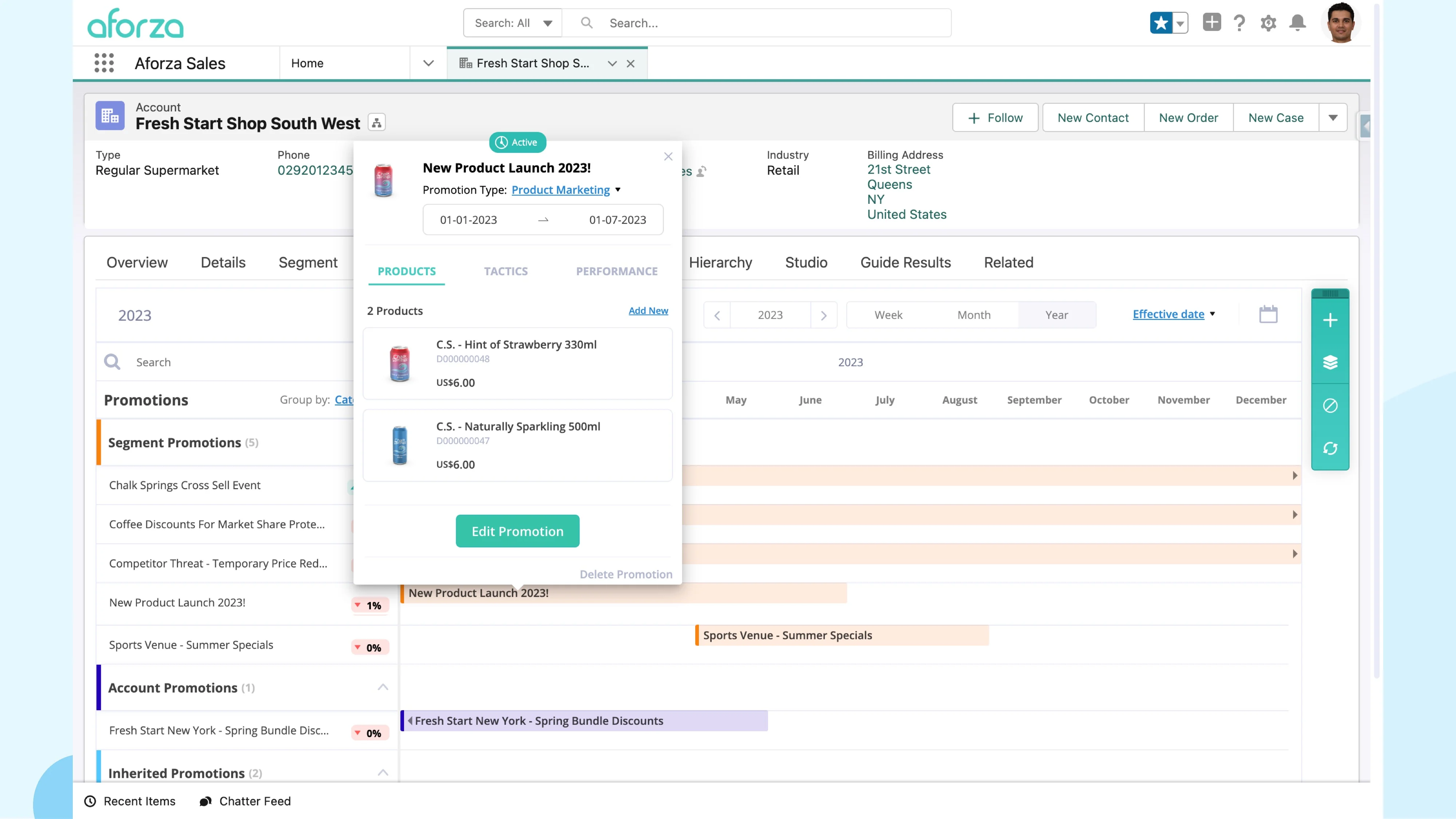The image size is (1456, 819).
Task: Open the favorites list dropdown arrow
Action: pyautogui.click(x=1180, y=23)
